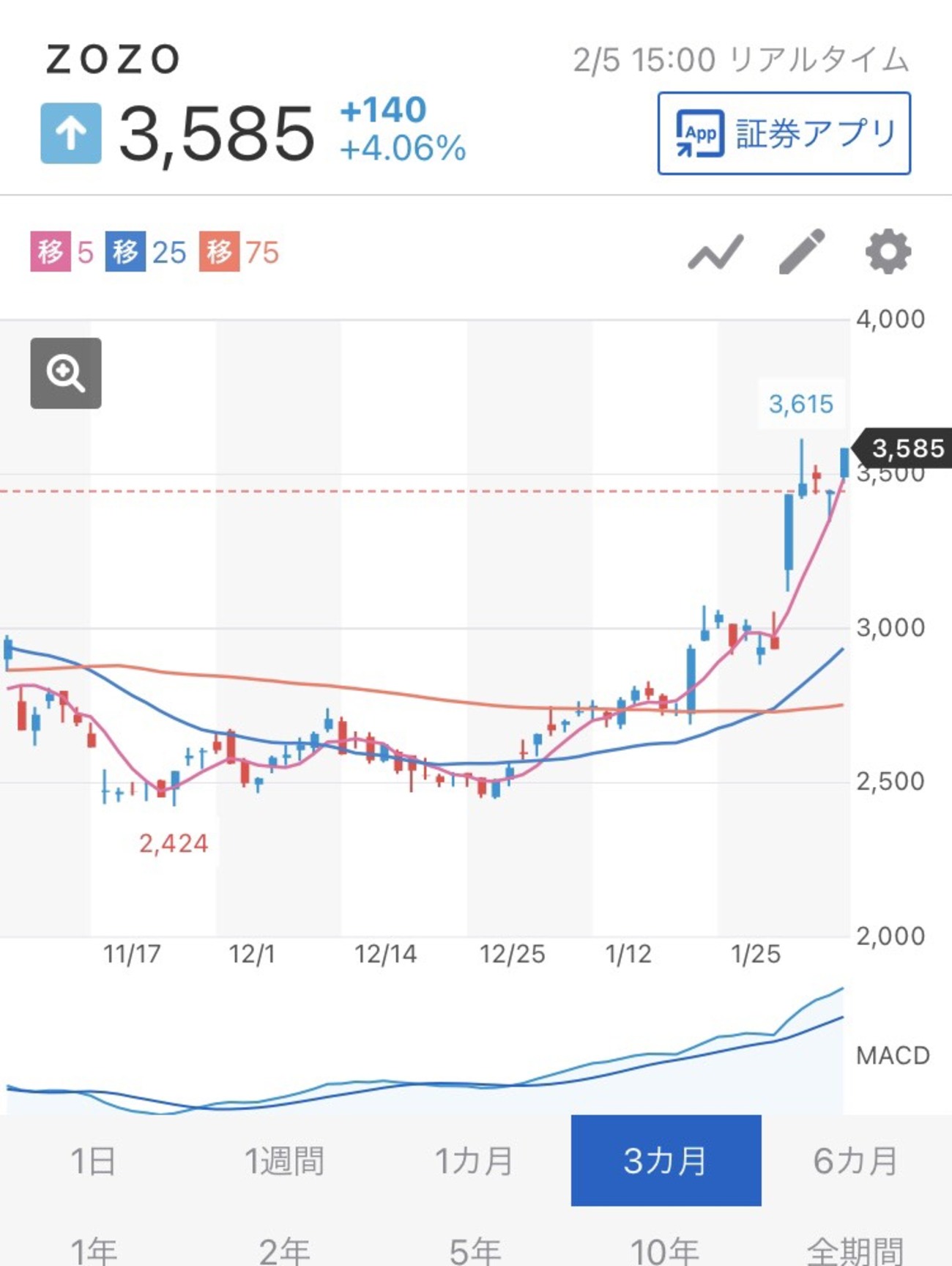Viewport: 952px width, 1266px height.
Task: Tap the 3,585 current price marker
Action: [x=907, y=448]
